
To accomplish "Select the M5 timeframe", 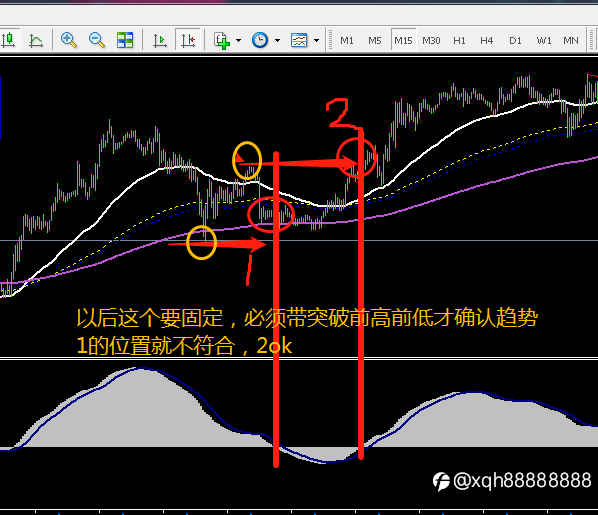I will [x=375, y=40].
